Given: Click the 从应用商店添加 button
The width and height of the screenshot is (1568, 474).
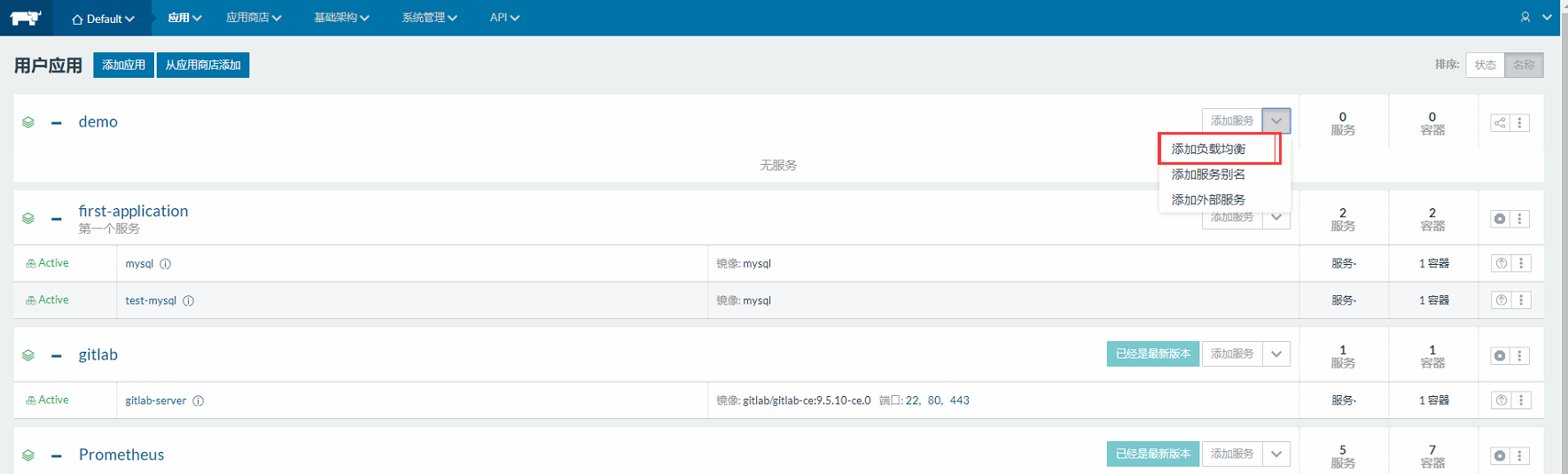Looking at the screenshot, I should coord(203,65).
